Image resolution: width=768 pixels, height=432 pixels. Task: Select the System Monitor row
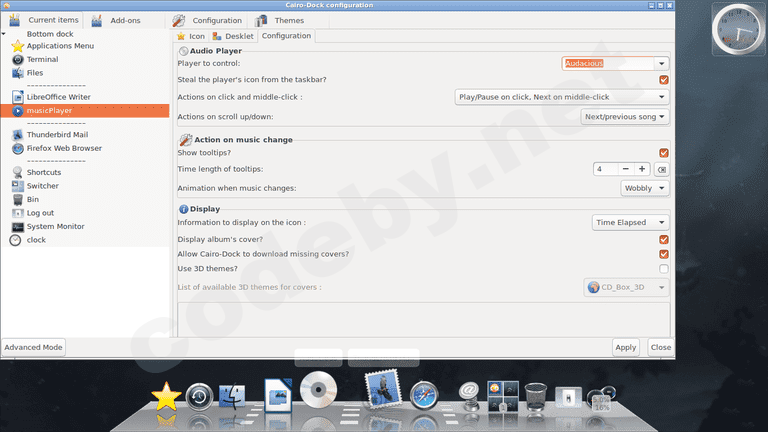coord(85,227)
